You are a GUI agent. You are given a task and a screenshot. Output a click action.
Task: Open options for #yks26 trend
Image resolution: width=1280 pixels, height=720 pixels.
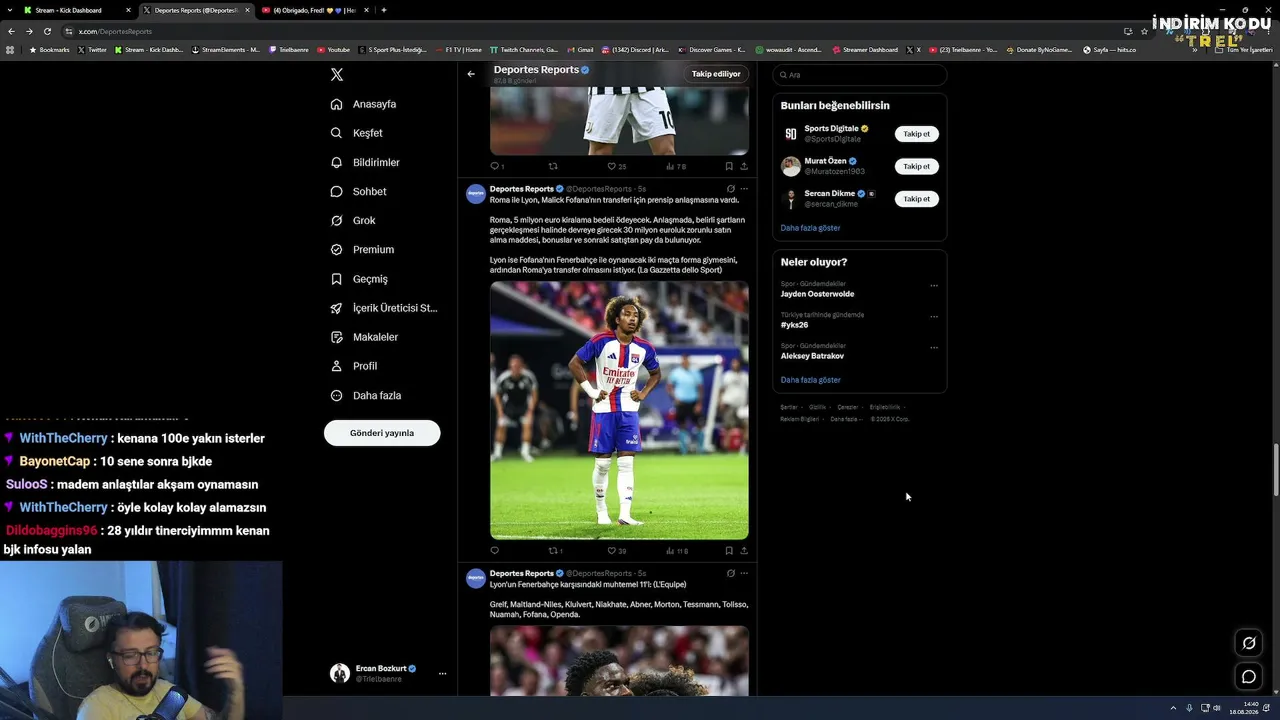tap(934, 317)
